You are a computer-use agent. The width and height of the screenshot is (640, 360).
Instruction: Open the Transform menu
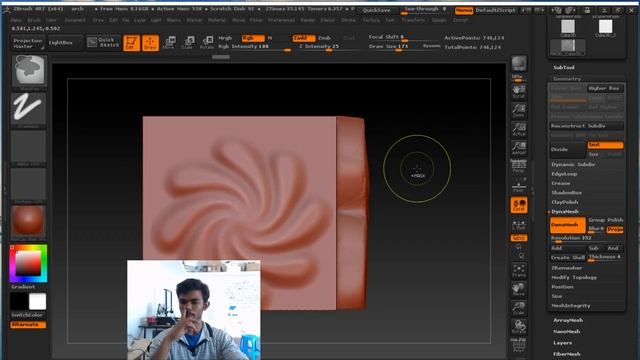pyautogui.click(x=413, y=20)
